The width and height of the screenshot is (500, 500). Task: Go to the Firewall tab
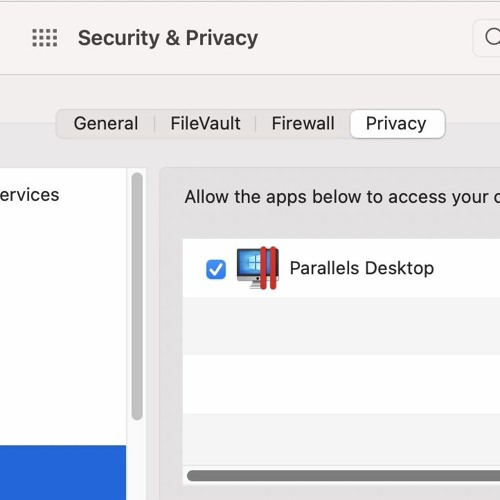(x=303, y=123)
